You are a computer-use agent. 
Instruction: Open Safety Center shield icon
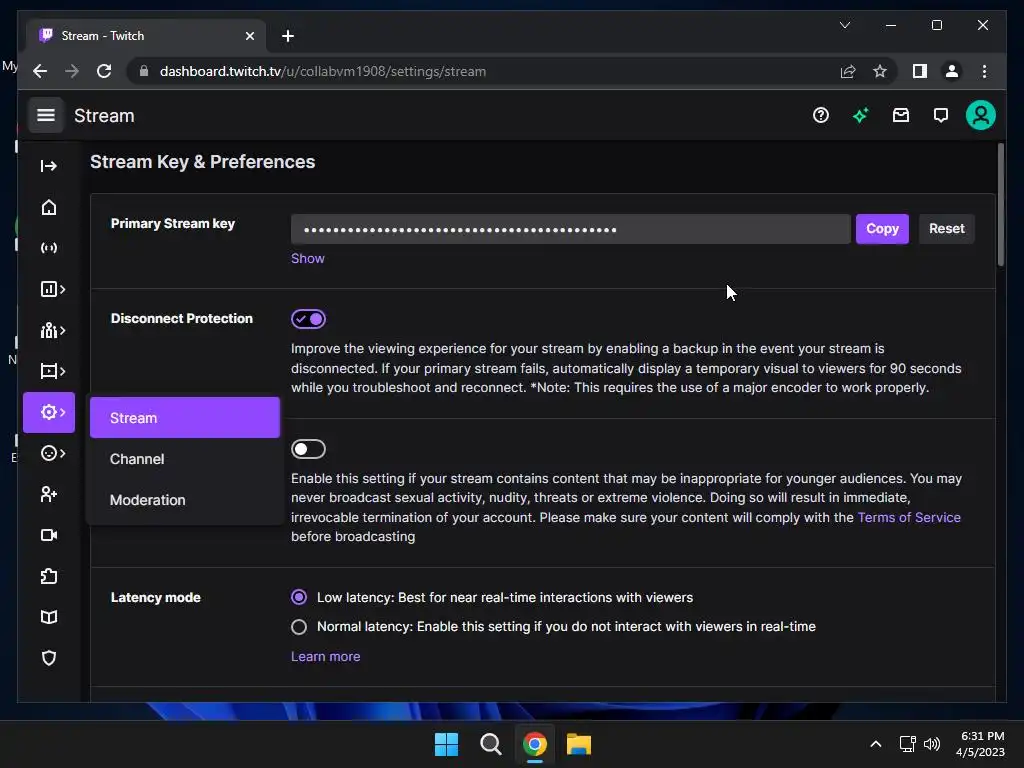tap(49, 658)
